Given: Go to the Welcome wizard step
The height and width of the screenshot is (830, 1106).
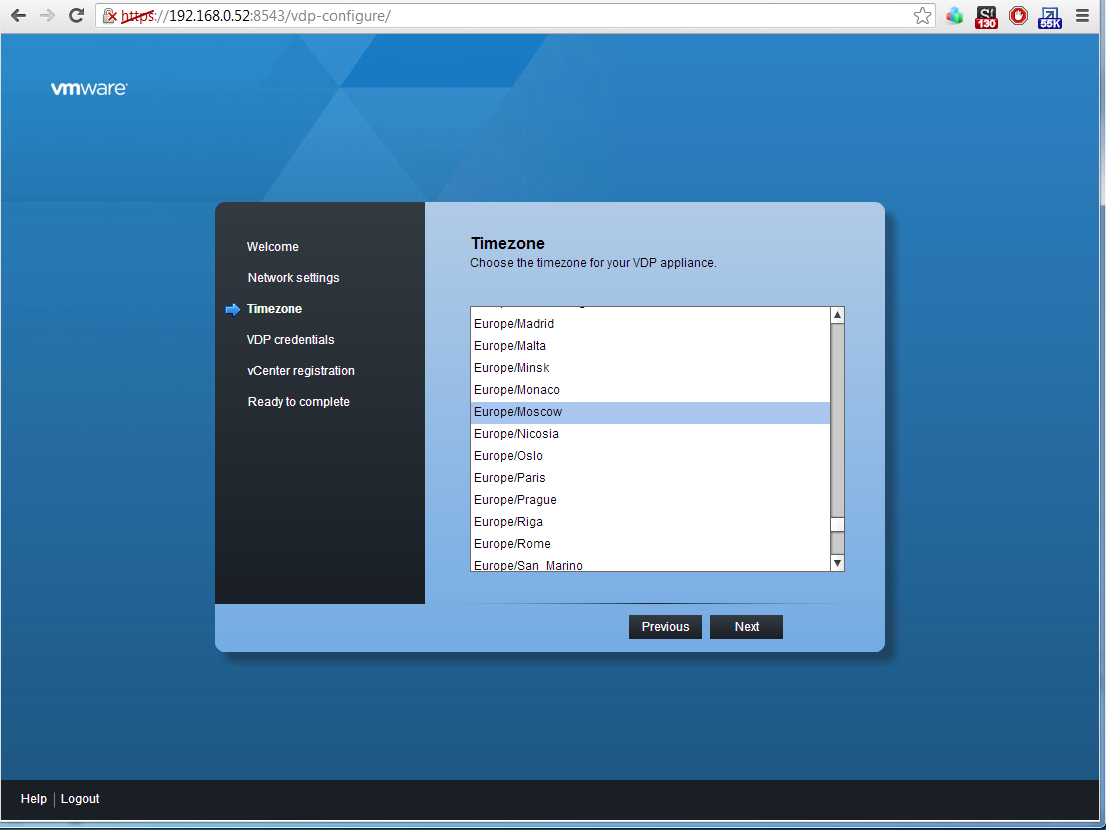Looking at the screenshot, I should (272, 247).
